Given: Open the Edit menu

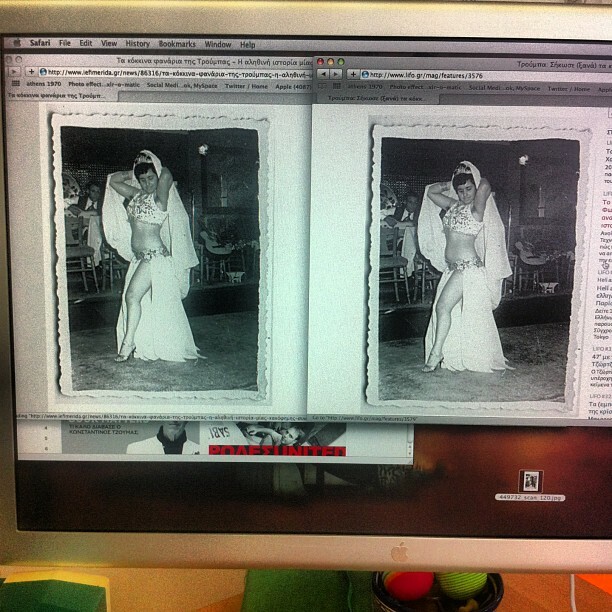Looking at the screenshot, I should coord(86,43).
